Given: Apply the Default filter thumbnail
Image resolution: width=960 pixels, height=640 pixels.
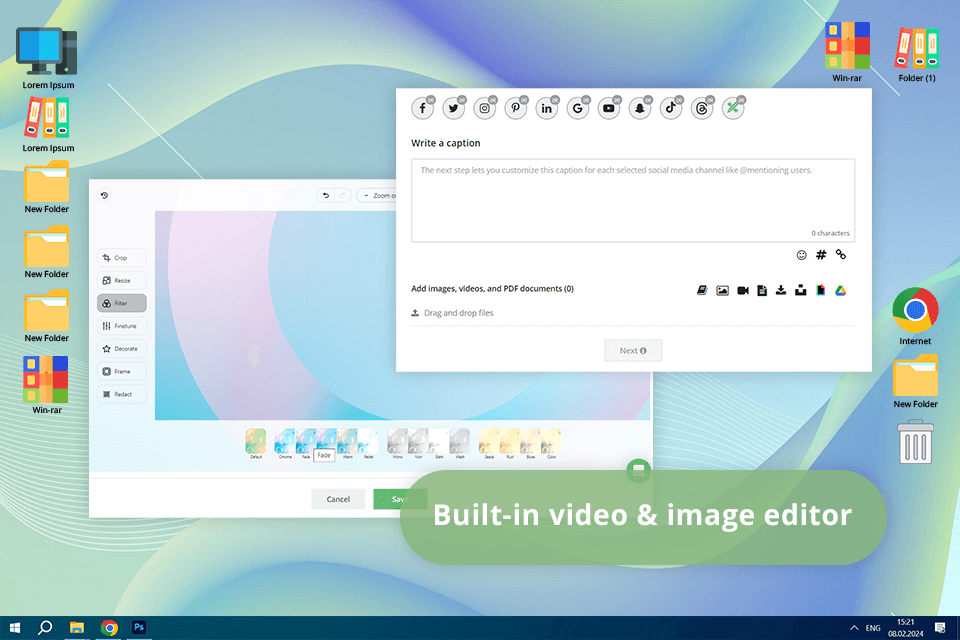Looking at the screenshot, I should 256,443.
